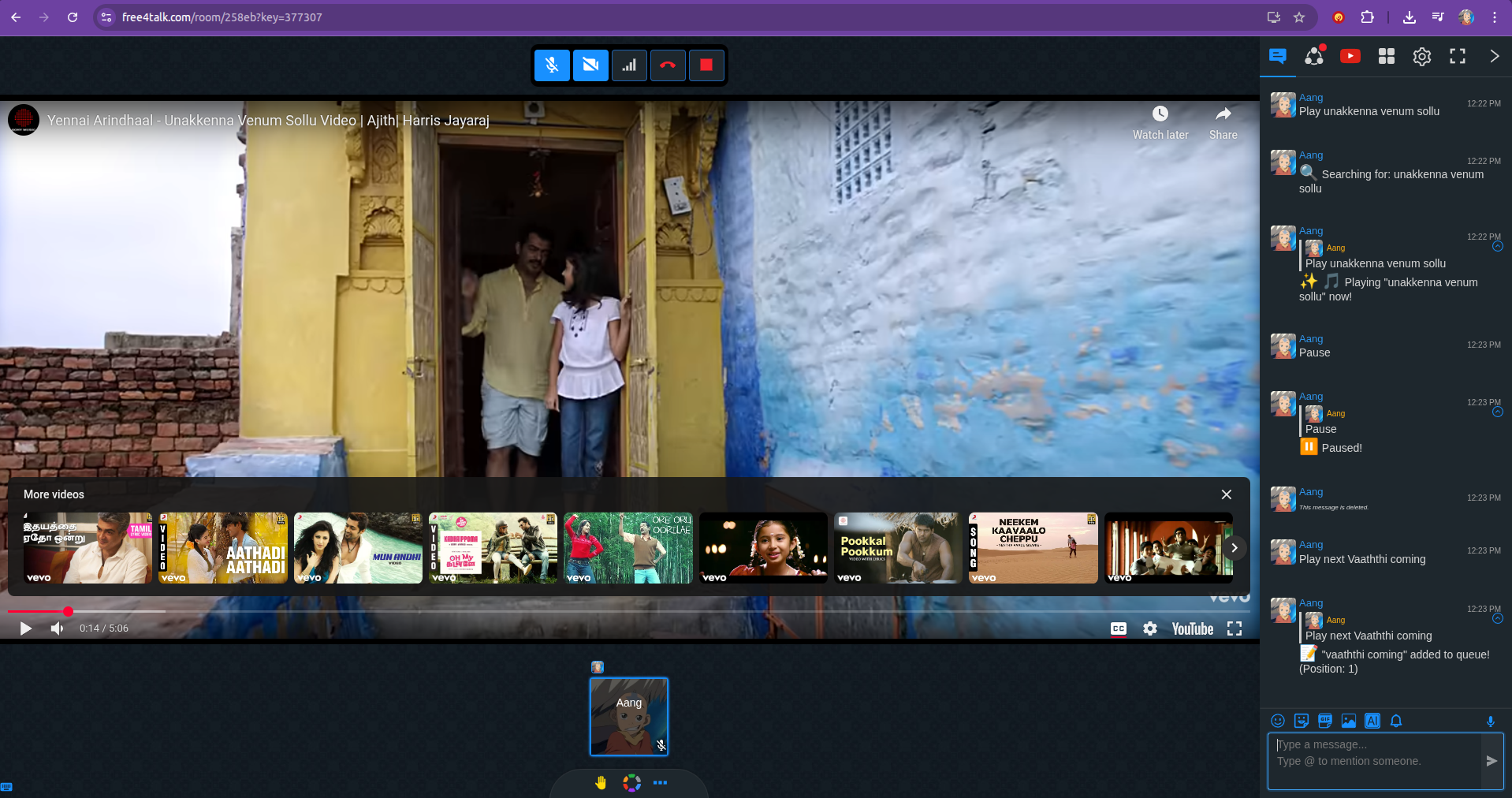Toggle fullscreen from the side panel header

[x=1458, y=56]
